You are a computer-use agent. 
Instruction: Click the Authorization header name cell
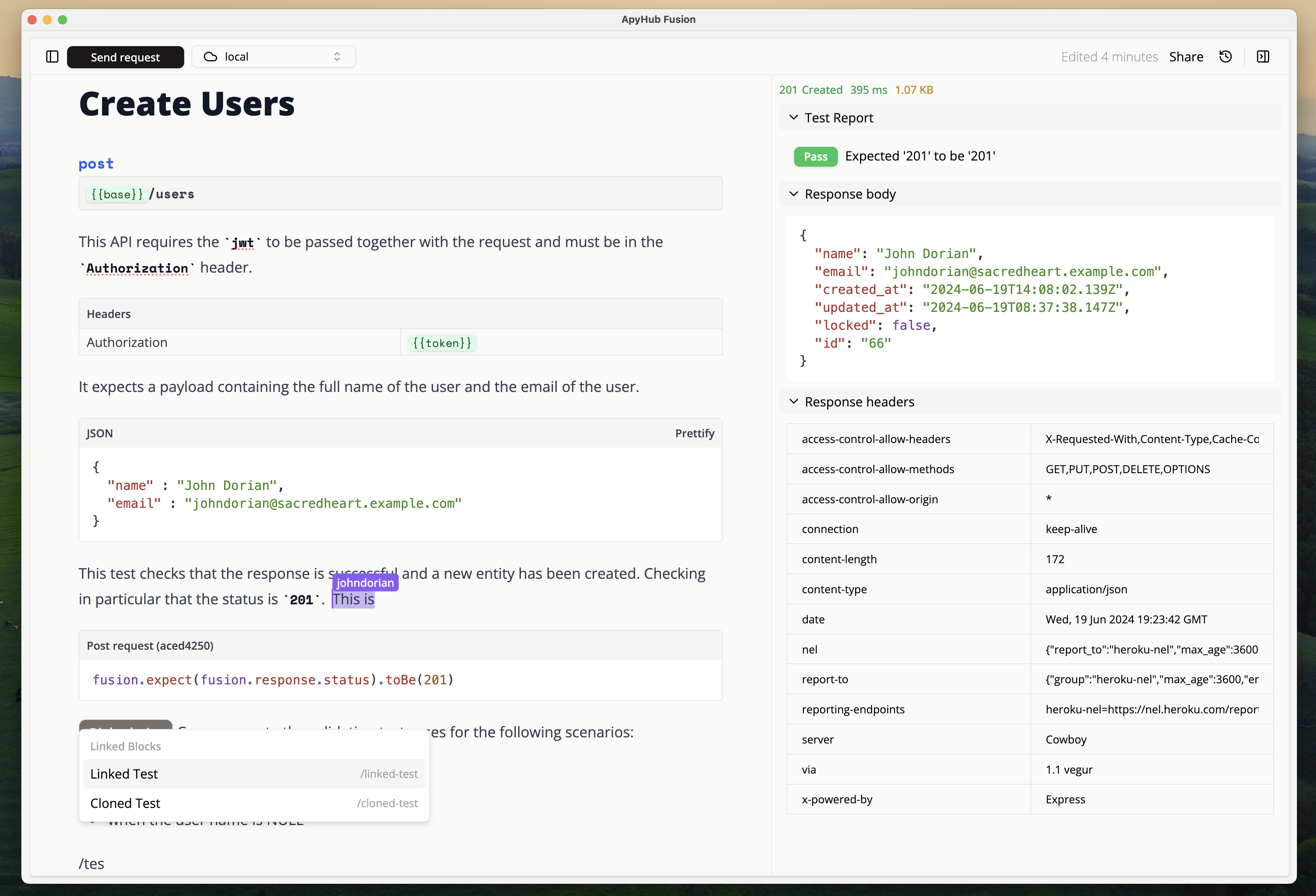[239, 342]
